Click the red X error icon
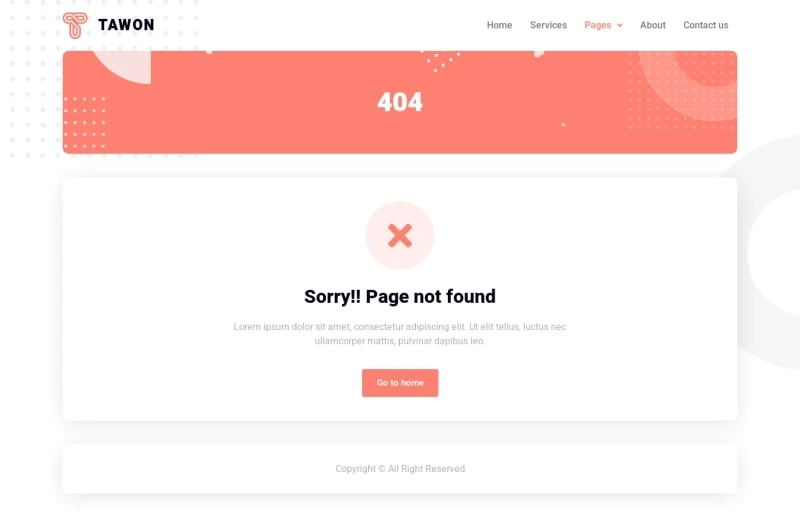800x517 pixels. tap(399, 236)
